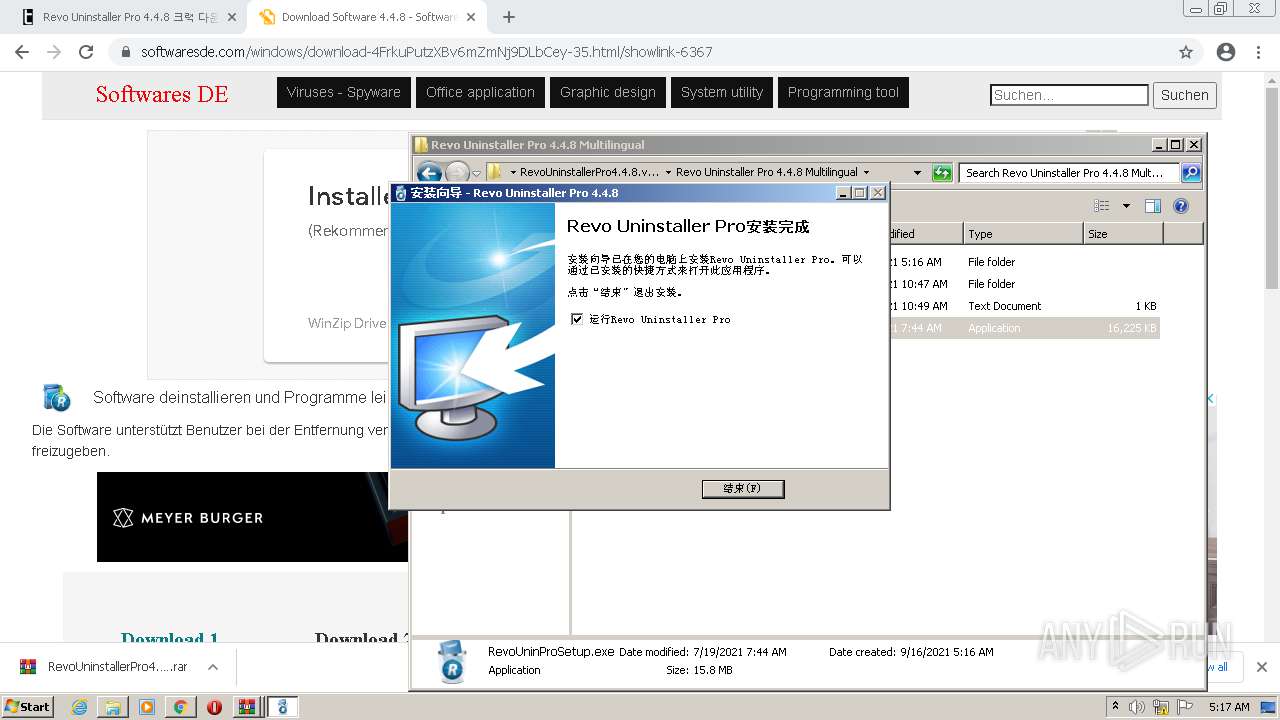The height and width of the screenshot is (720, 1280).
Task: Bookmark this page with the star icon
Action: pos(1186,52)
